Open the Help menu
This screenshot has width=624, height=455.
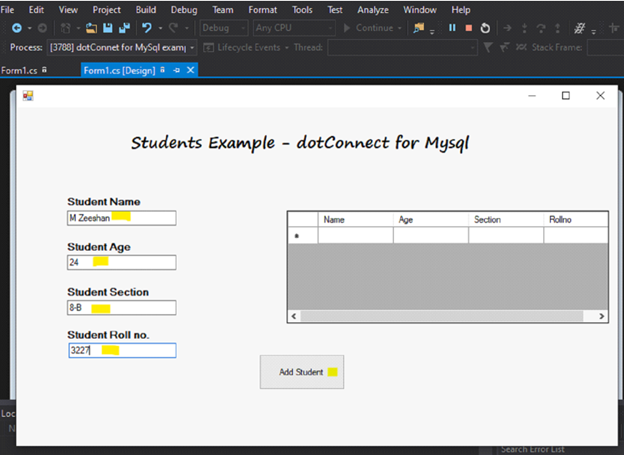[x=460, y=10]
